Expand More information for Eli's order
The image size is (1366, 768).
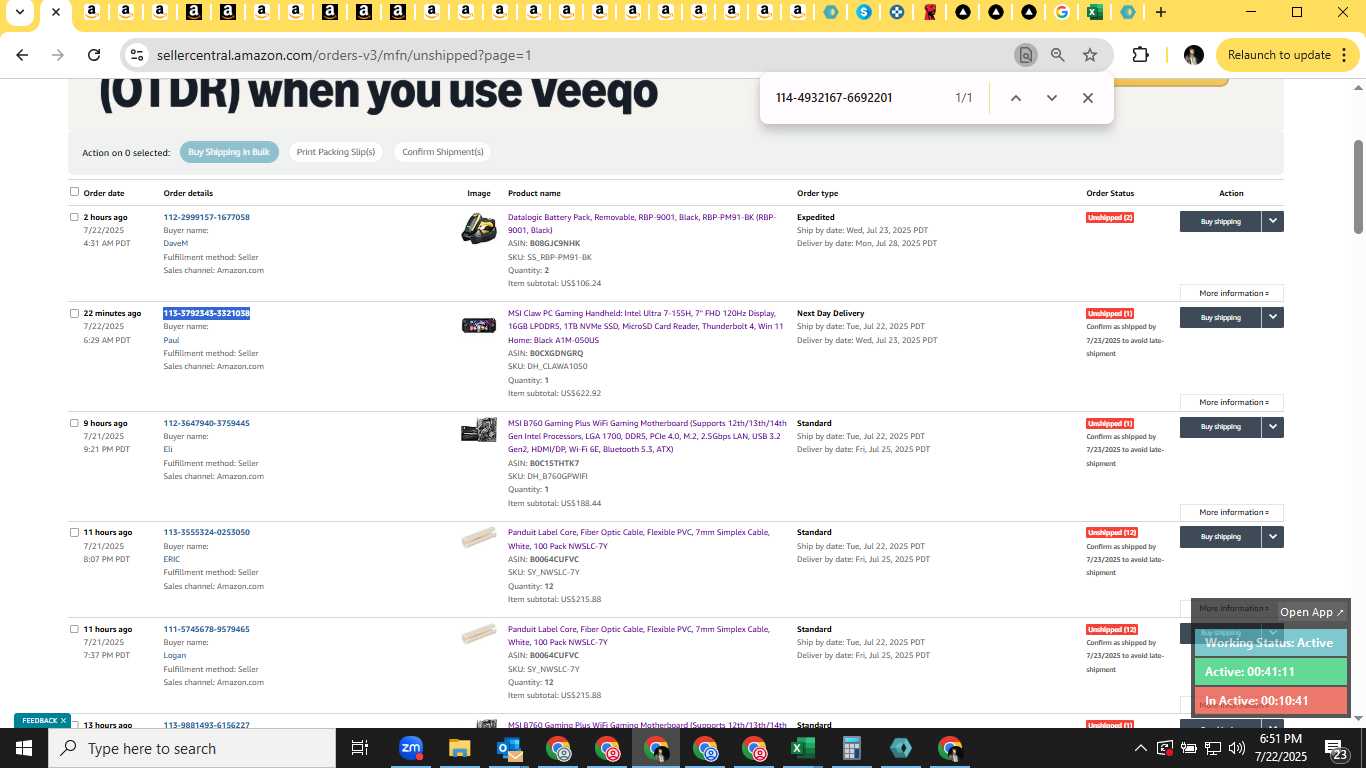point(1232,512)
